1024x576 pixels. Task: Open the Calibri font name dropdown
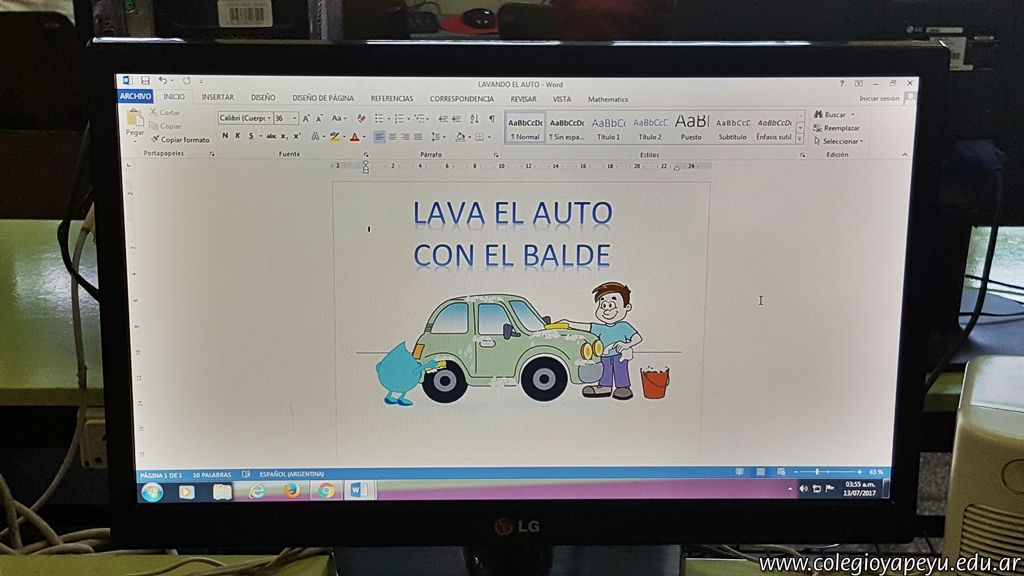pyautogui.click(x=244, y=118)
